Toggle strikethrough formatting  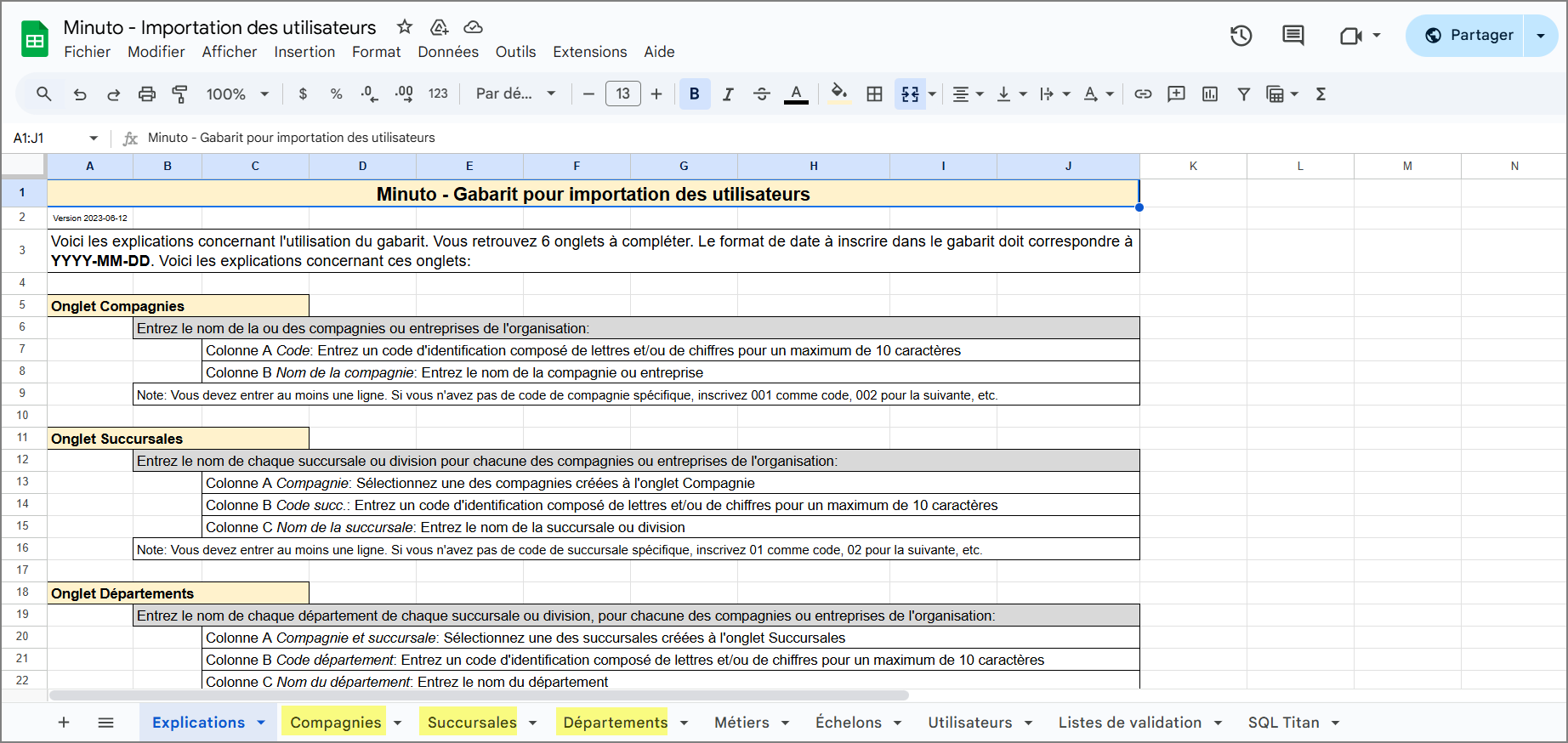point(762,94)
